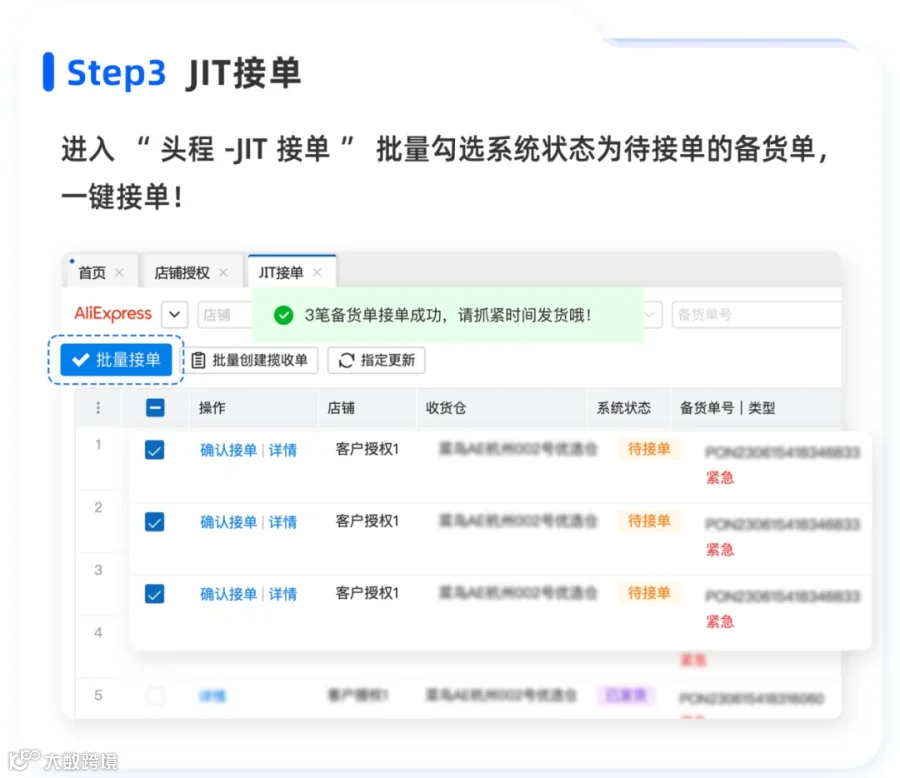900x778 pixels.
Task: Expand the AliExpress platform dropdown
Action: [x=174, y=315]
